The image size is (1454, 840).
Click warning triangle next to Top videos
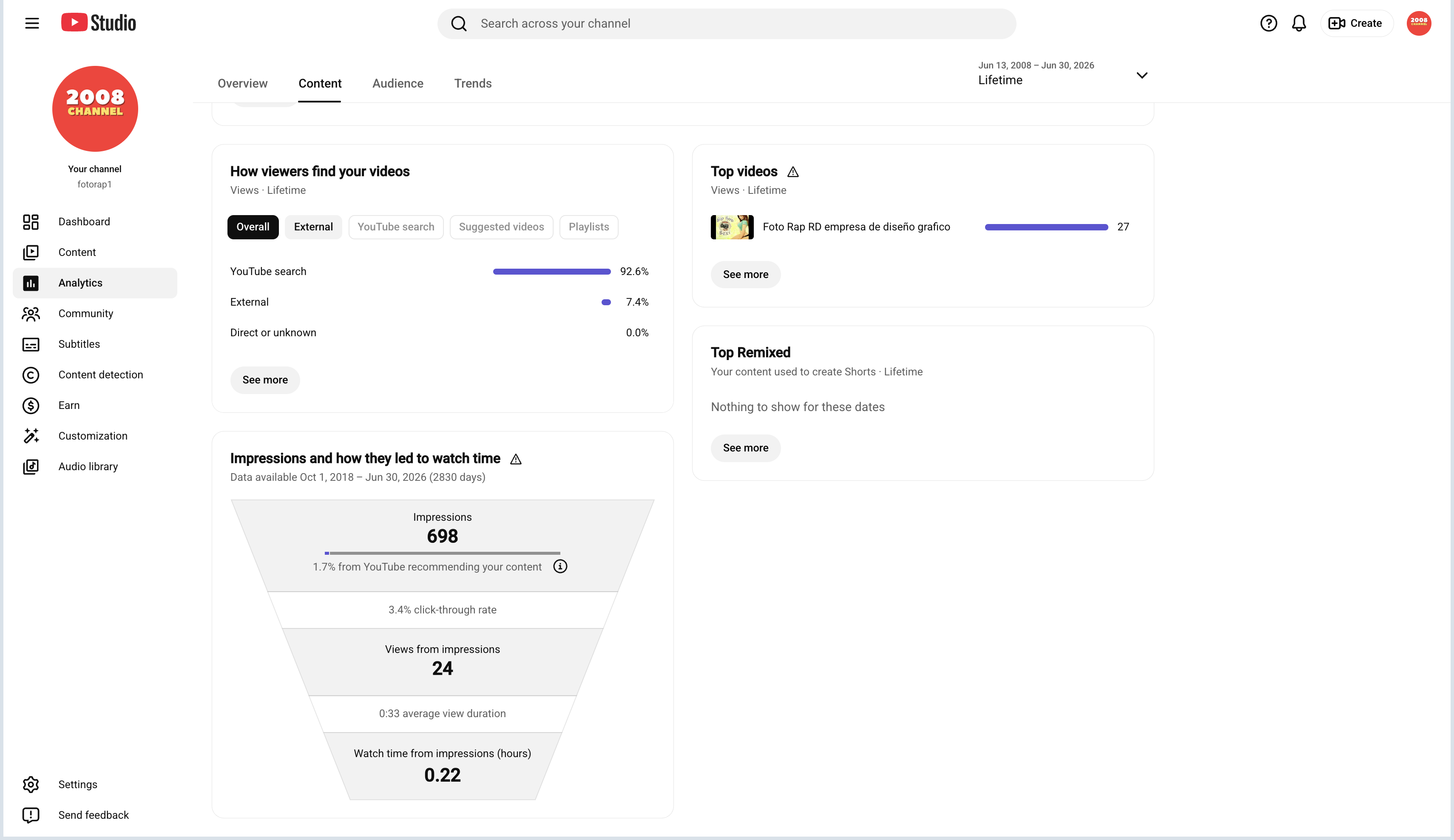(793, 172)
